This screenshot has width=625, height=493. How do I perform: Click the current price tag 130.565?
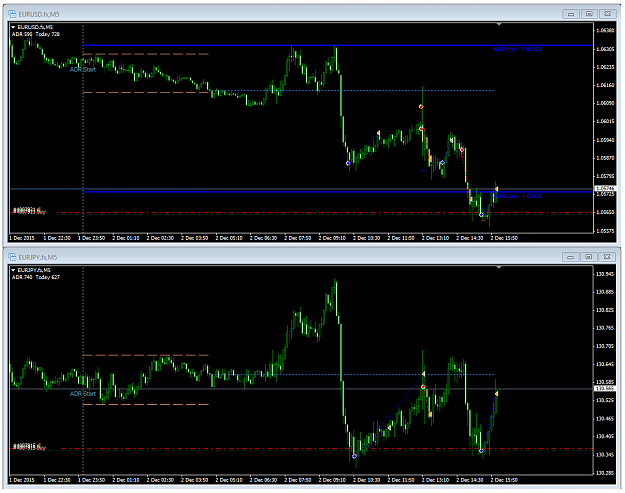605,389
